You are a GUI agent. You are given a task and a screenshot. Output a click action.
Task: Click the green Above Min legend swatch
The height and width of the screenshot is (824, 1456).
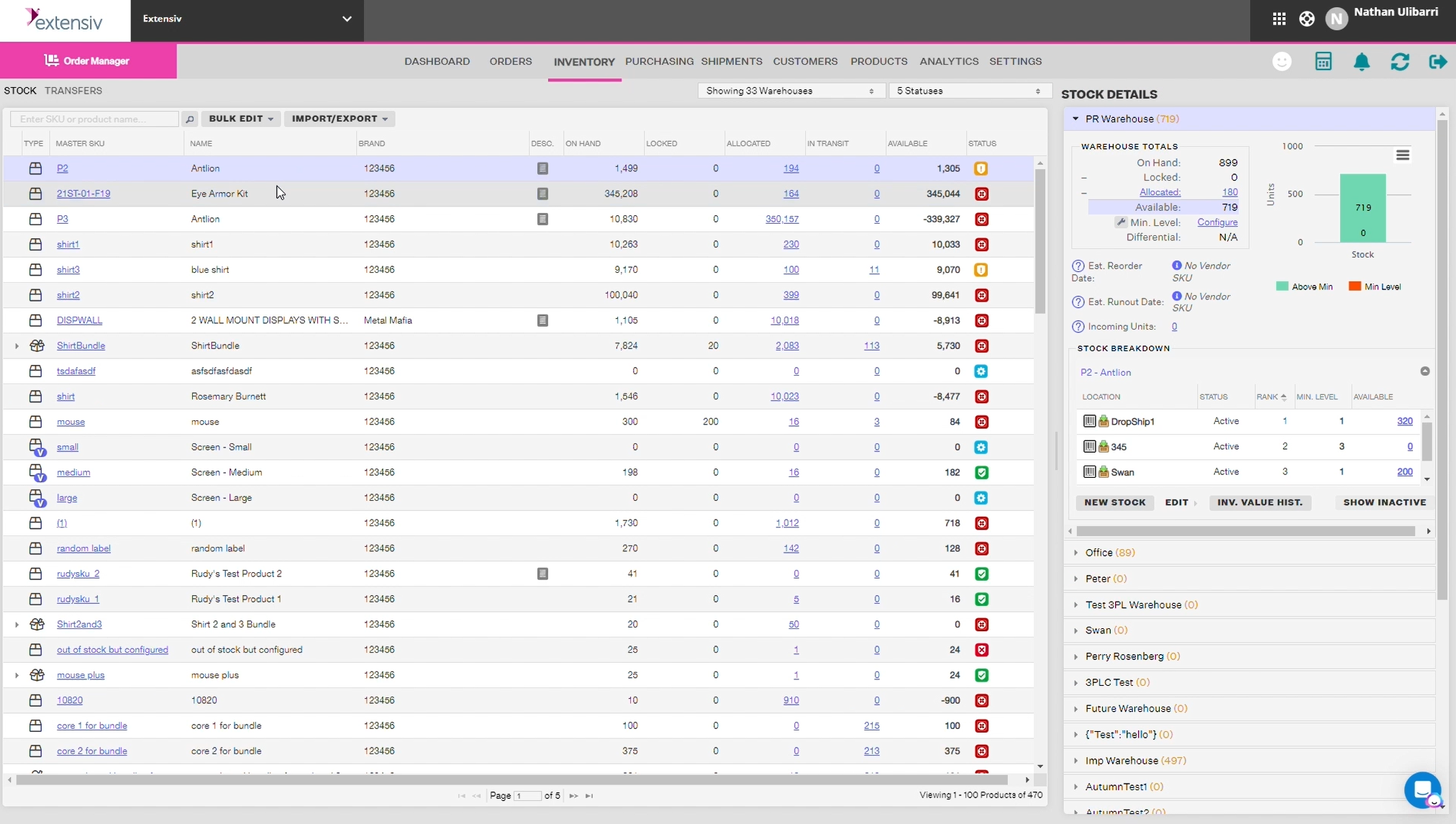click(1282, 286)
